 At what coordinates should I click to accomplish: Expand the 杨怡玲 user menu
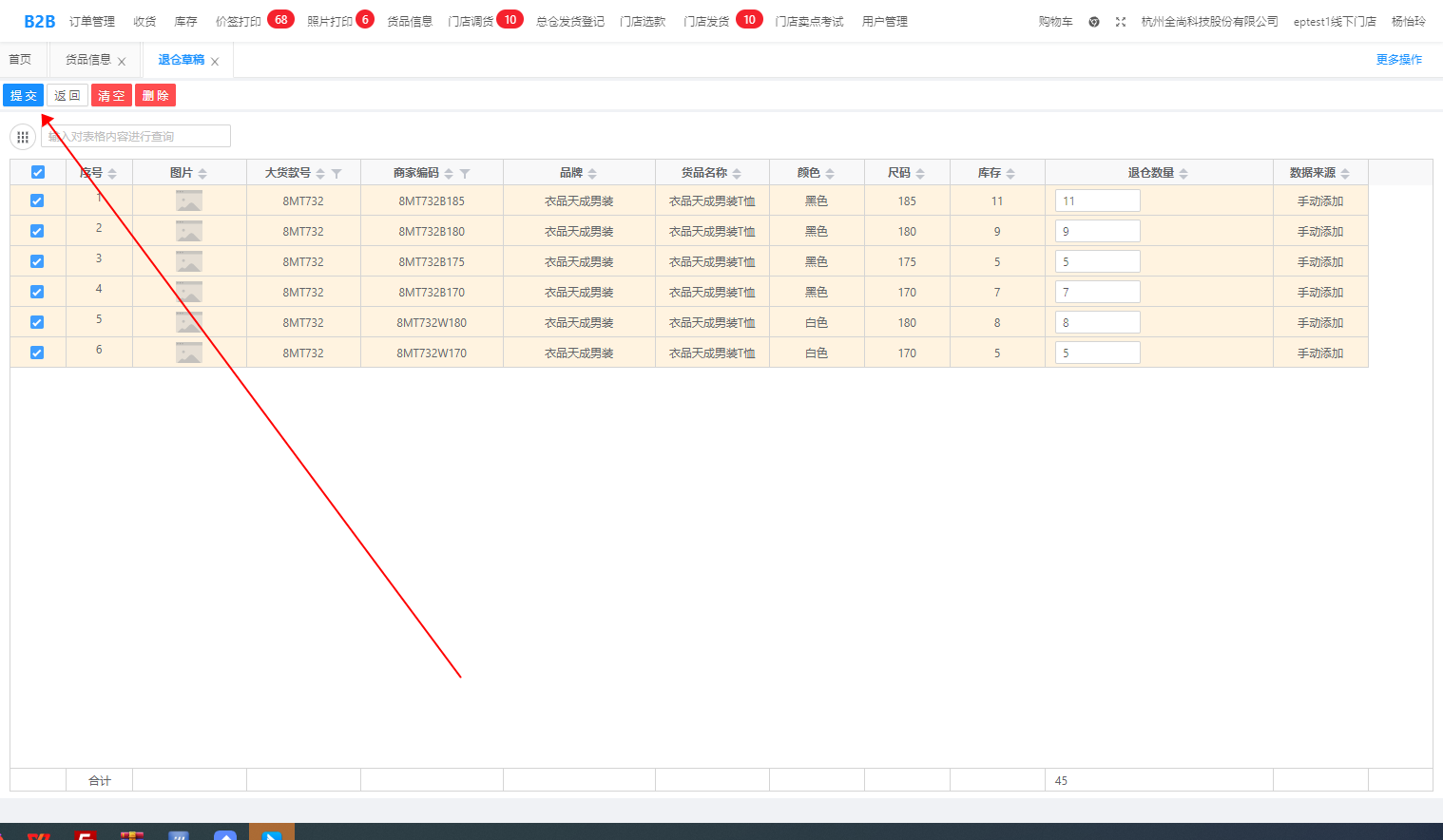1408,22
